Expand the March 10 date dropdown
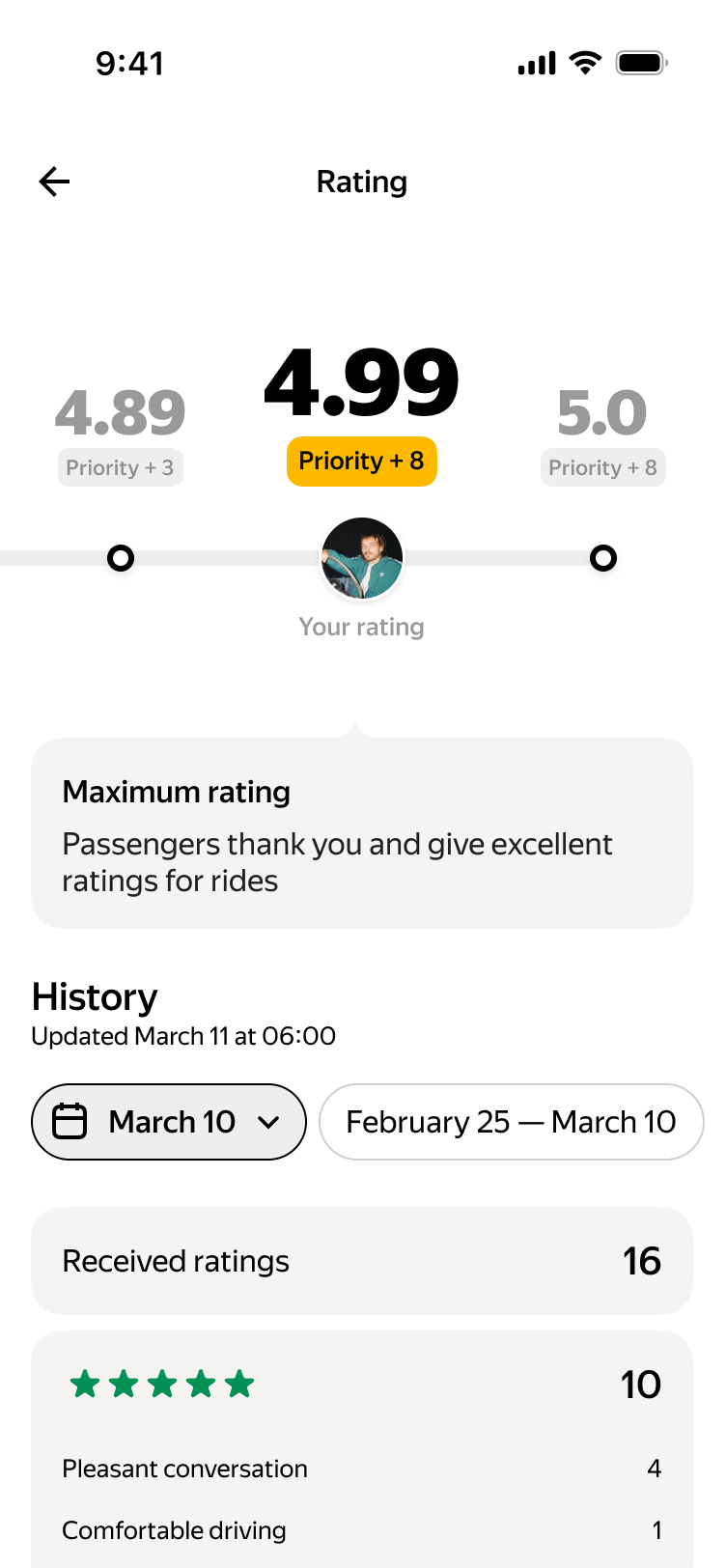This screenshot has width=726, height=1568. (170, 1122)
